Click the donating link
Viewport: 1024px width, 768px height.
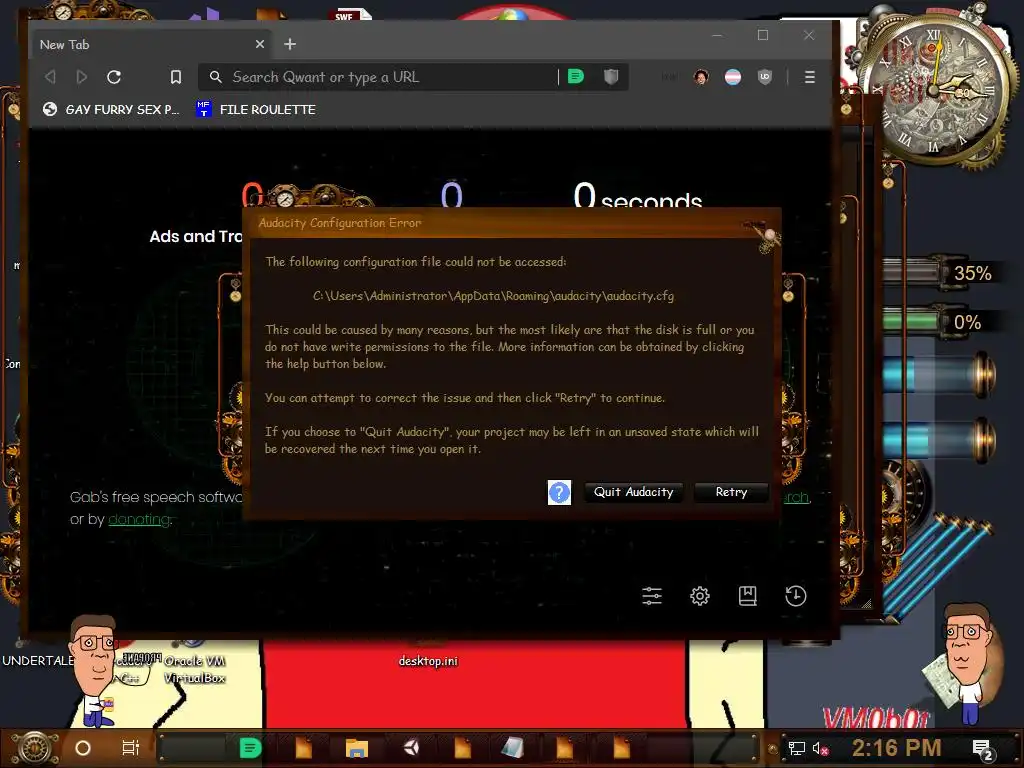(139, 519)
